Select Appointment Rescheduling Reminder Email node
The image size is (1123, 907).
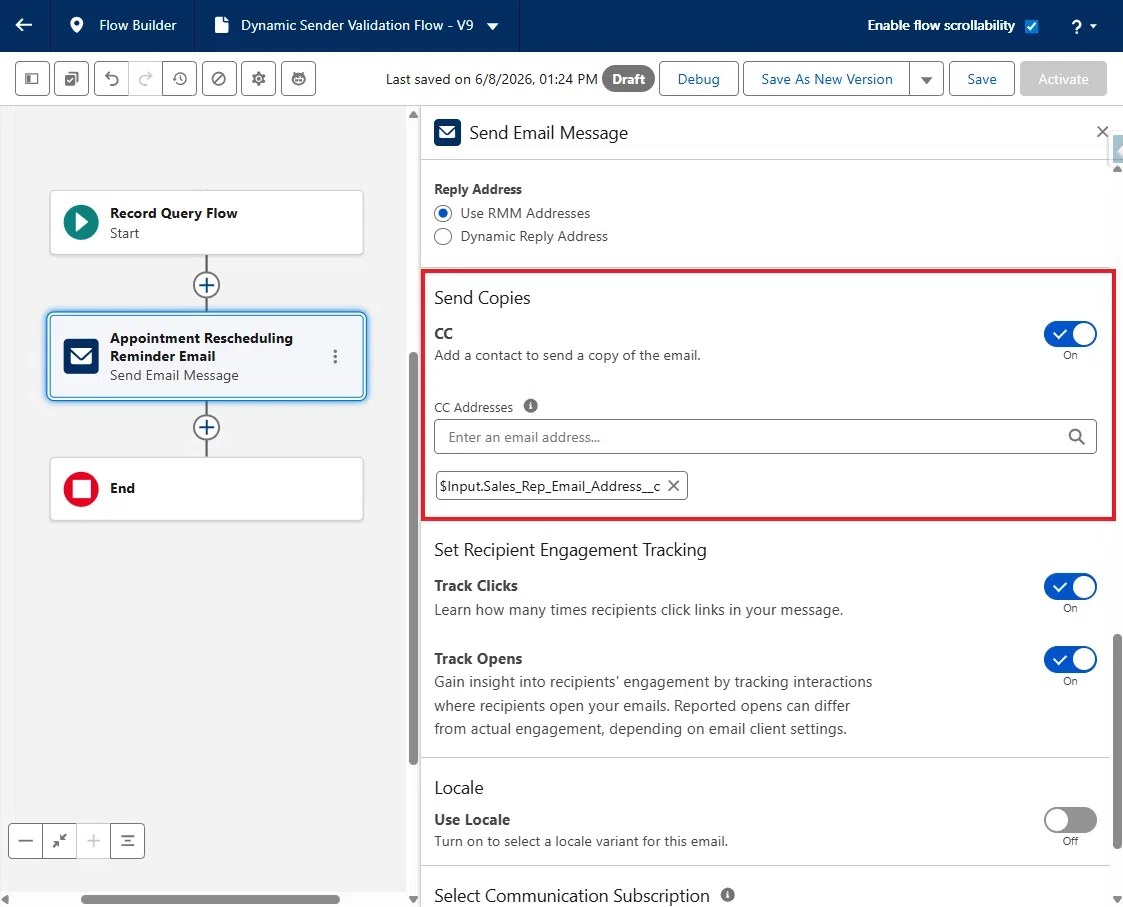(x=206, y=356)
